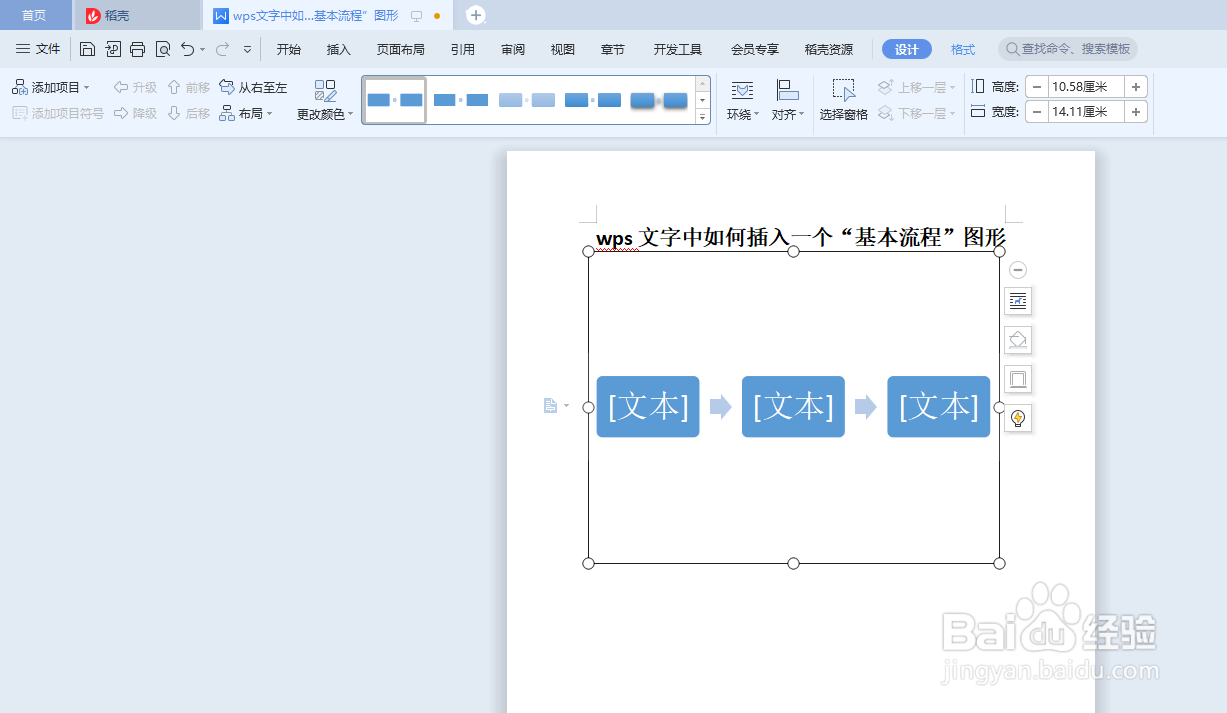1227x713 pixels.
Task: Open the 视图 tab
Action: click(563, 49)
